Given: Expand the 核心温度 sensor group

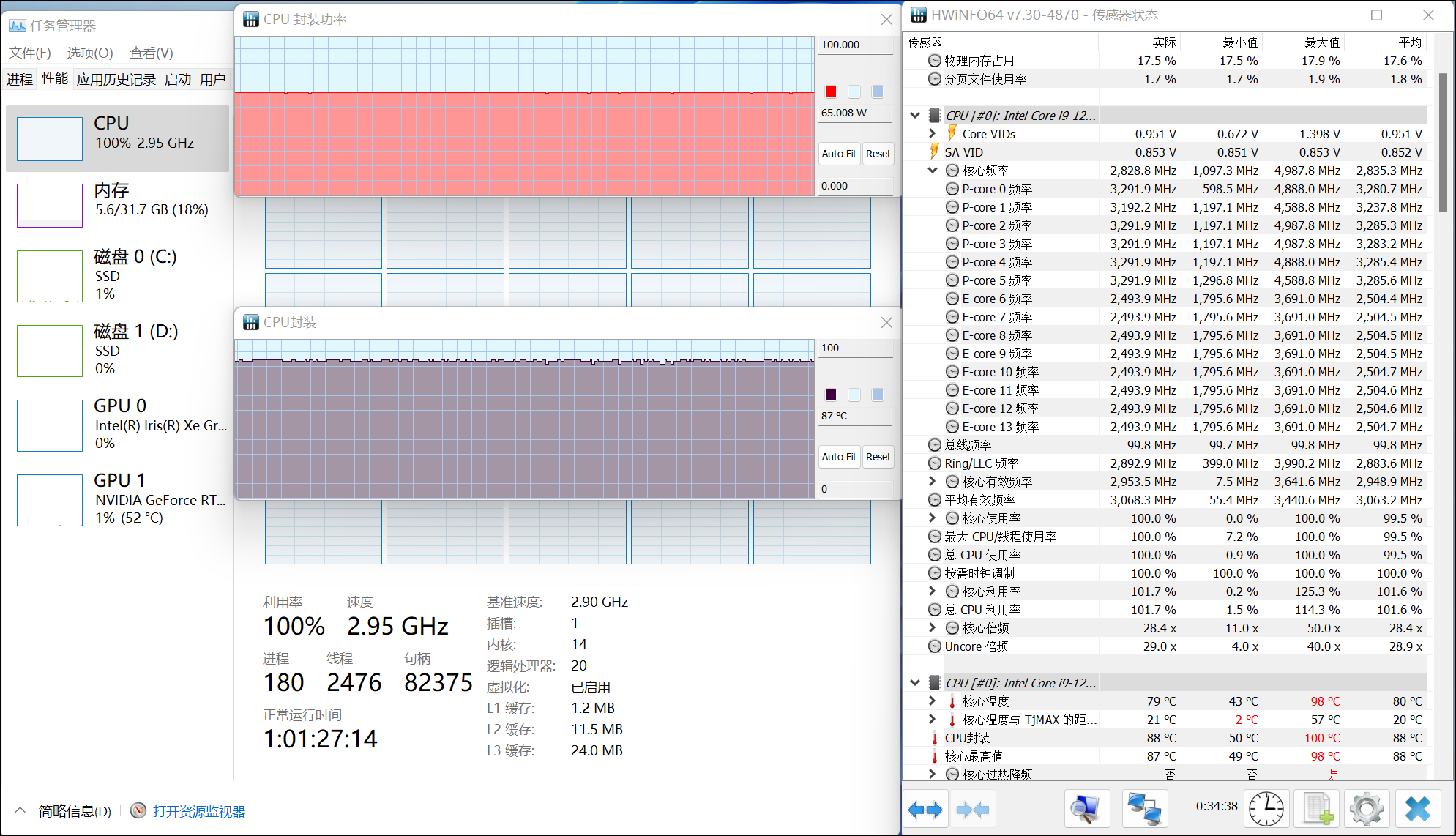Looking at the screenshot, I should 933,701.
